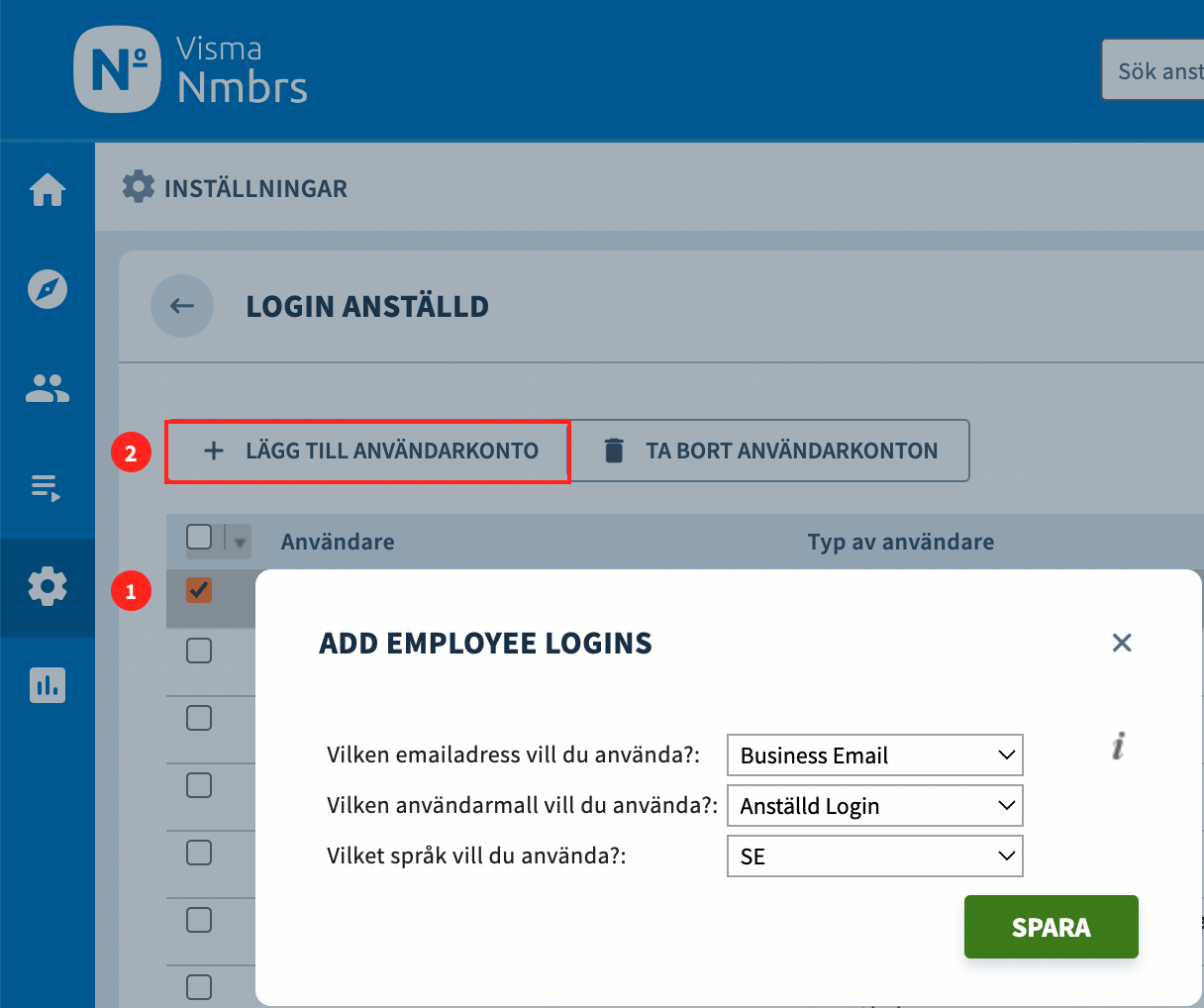Save with the green Spara button

(x=1052, y=927)
